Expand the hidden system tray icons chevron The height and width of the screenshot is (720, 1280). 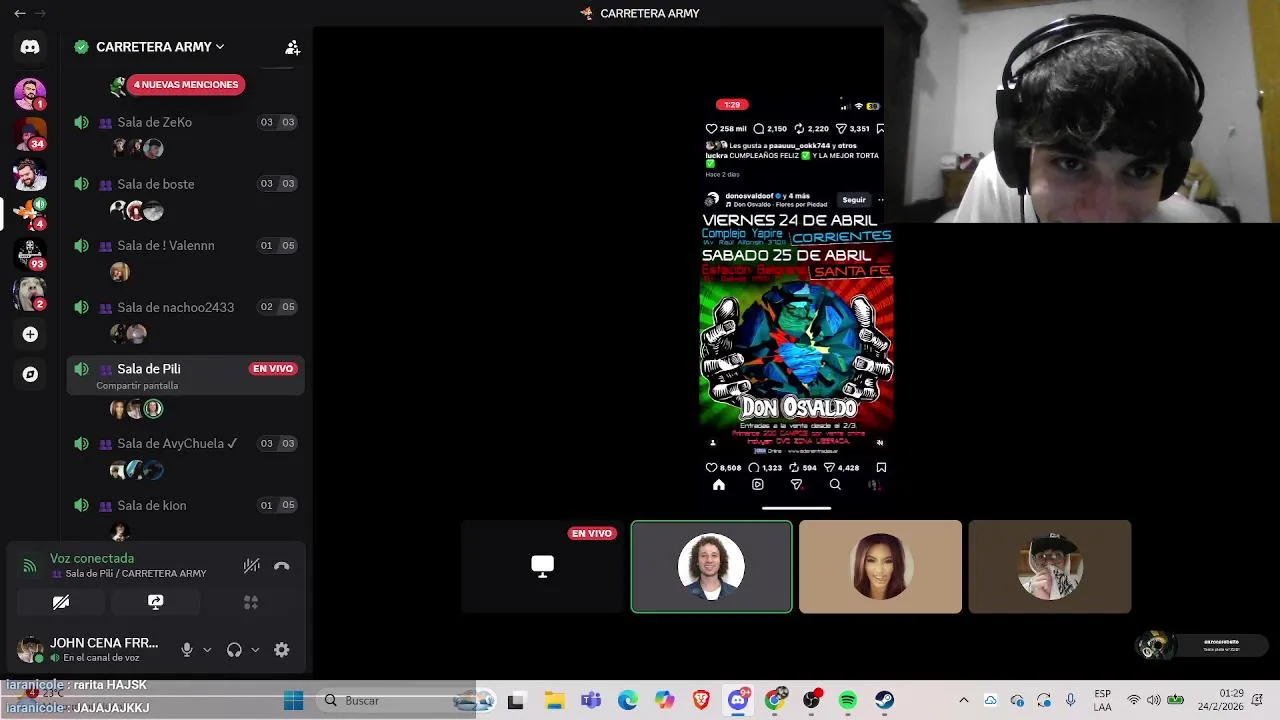tap(964, 701)
